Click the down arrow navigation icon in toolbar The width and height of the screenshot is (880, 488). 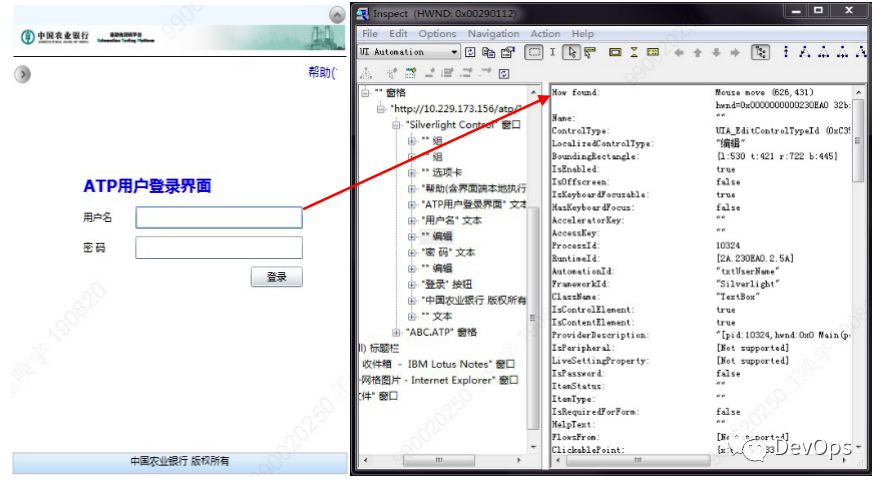(x=716, y=53)
